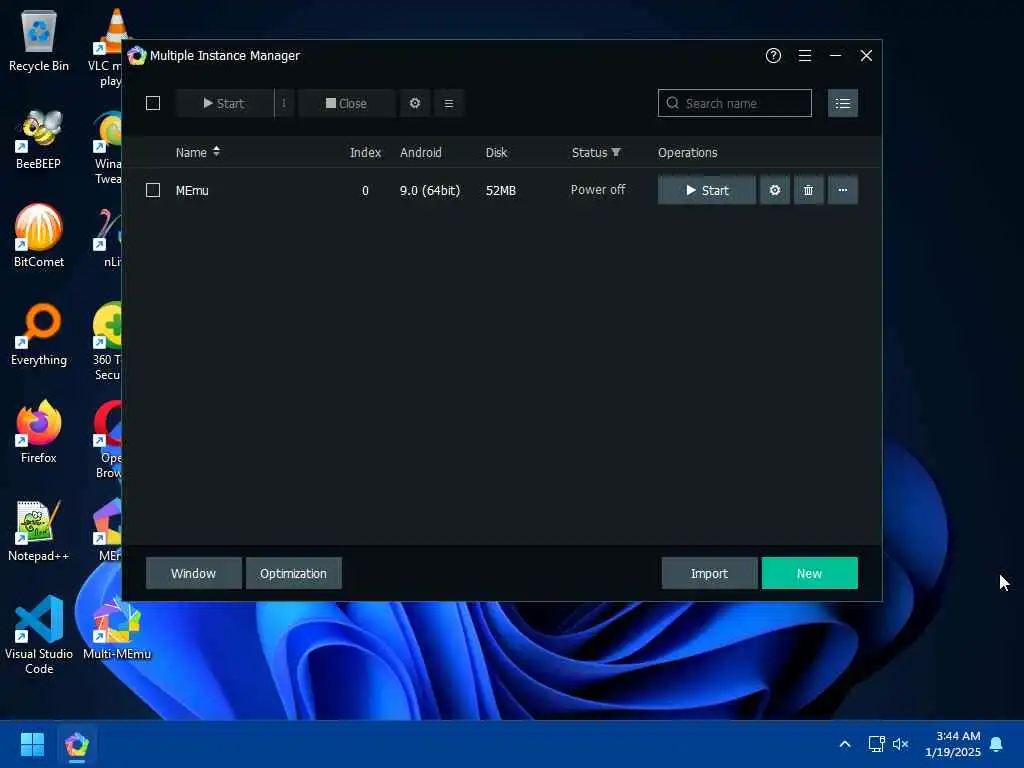Open Windows Start menu
1024x768 pixels.
click(32, 744)
